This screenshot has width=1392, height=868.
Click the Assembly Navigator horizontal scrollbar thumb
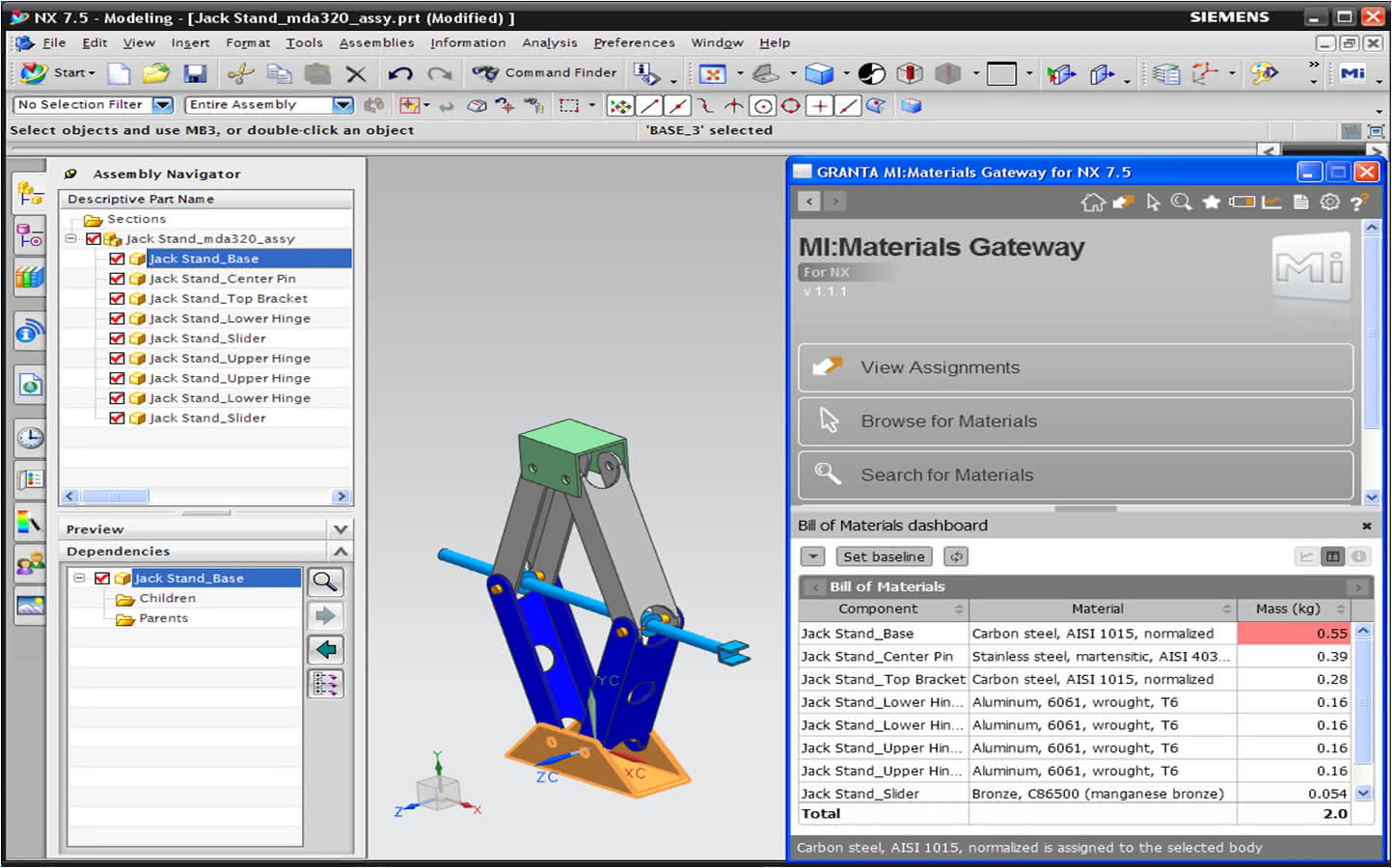[x=115, y=496]
